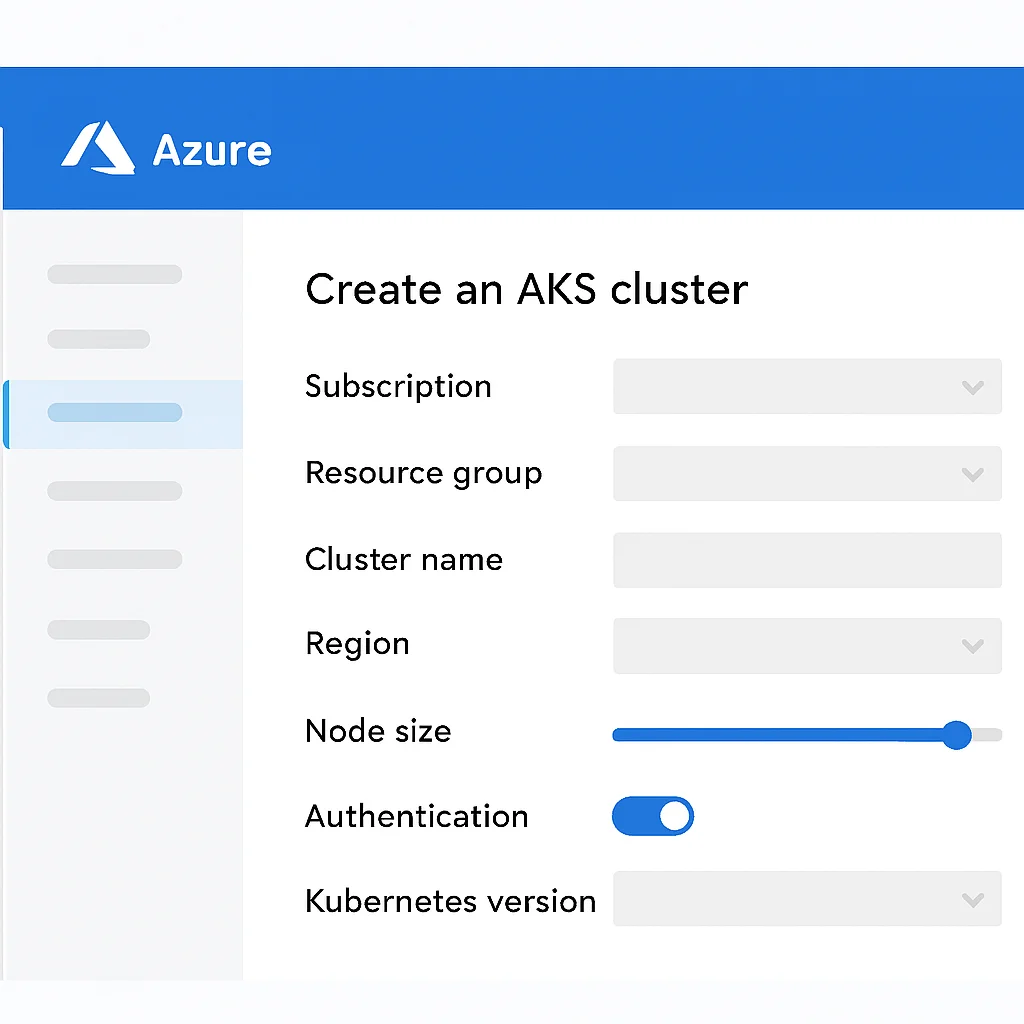Image resolution: width=1024 pixels, height=1024 pixels.
Task: Click the Node size slider handle
Action: point(957,735)
